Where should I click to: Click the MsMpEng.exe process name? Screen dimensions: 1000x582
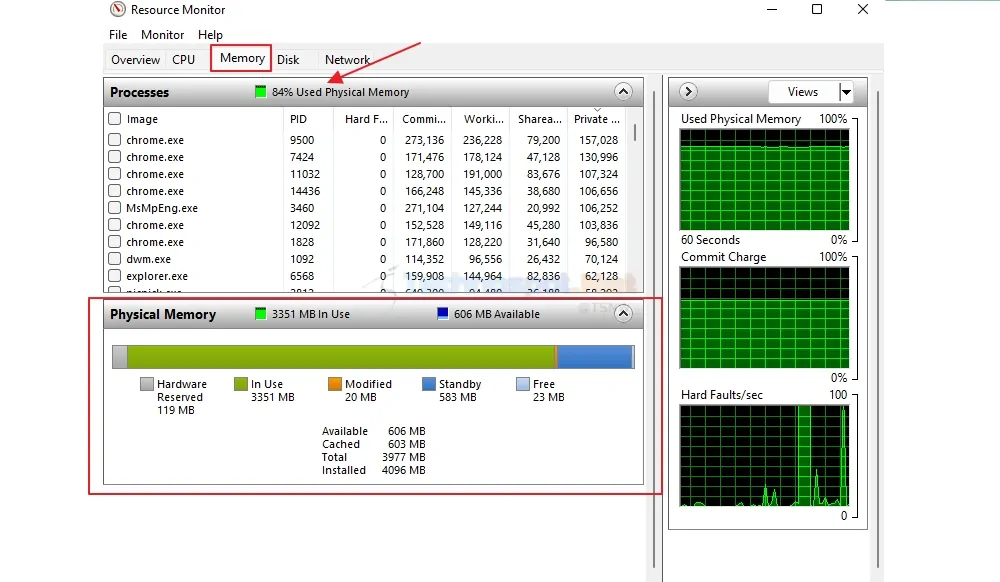coord(162,208)
